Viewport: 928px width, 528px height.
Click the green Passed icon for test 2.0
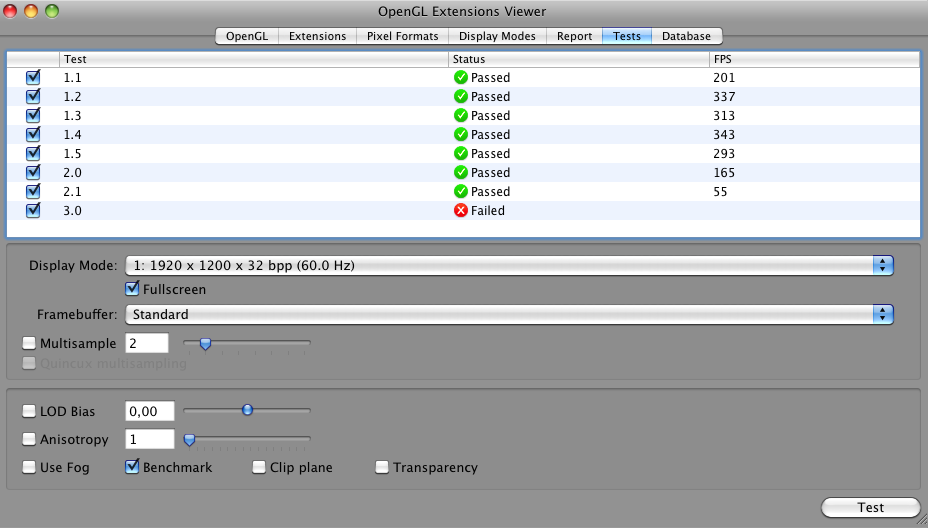click(x=460, y=172)
